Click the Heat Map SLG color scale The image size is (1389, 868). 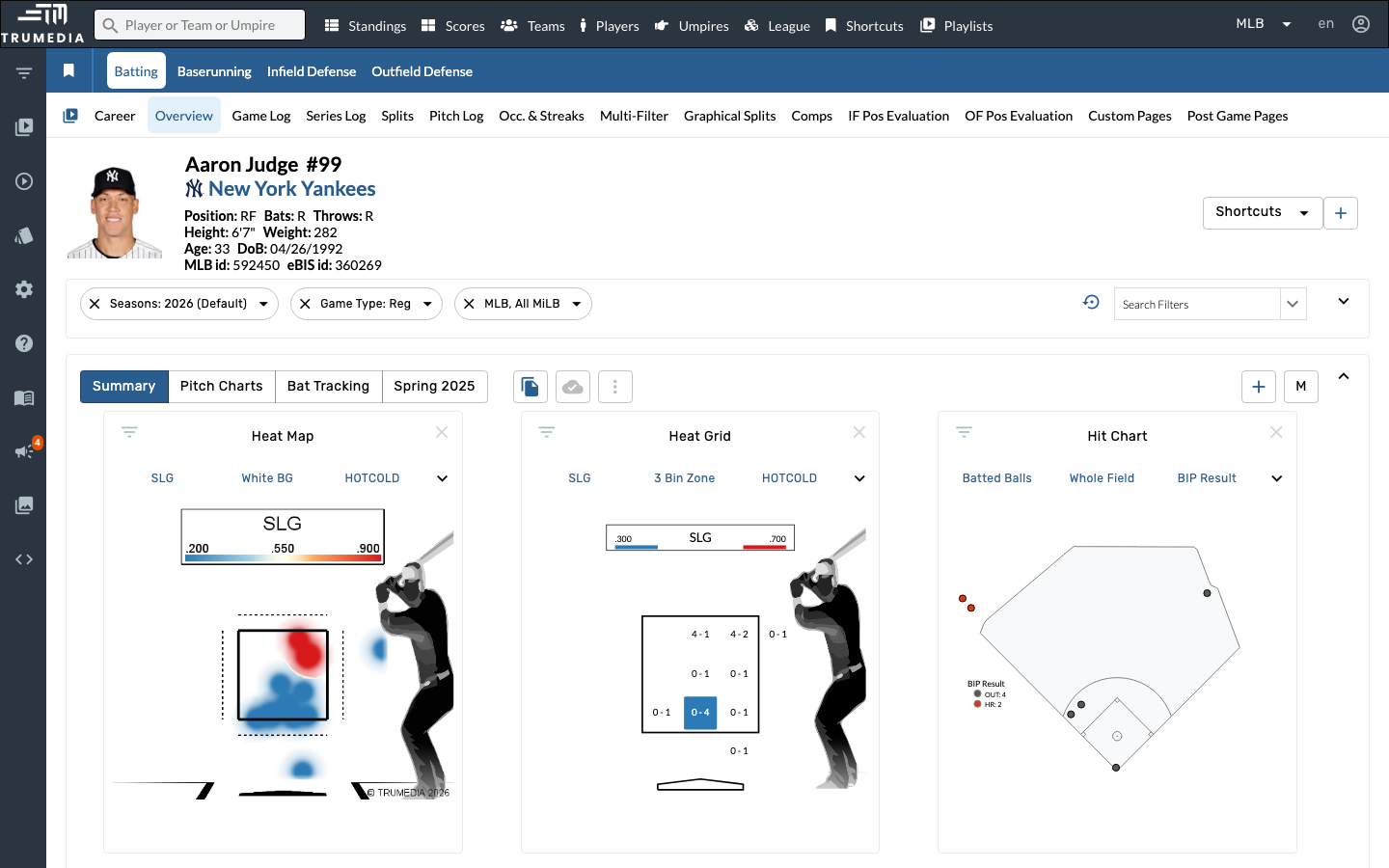coord(283,537)
